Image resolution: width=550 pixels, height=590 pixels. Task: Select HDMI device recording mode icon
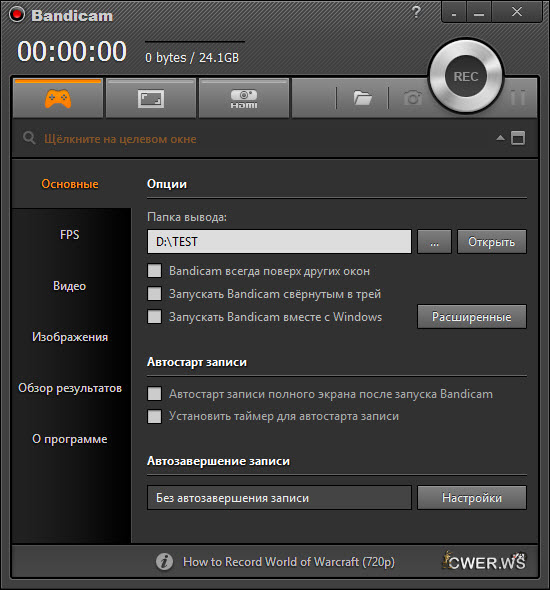(x=244, y=99)
